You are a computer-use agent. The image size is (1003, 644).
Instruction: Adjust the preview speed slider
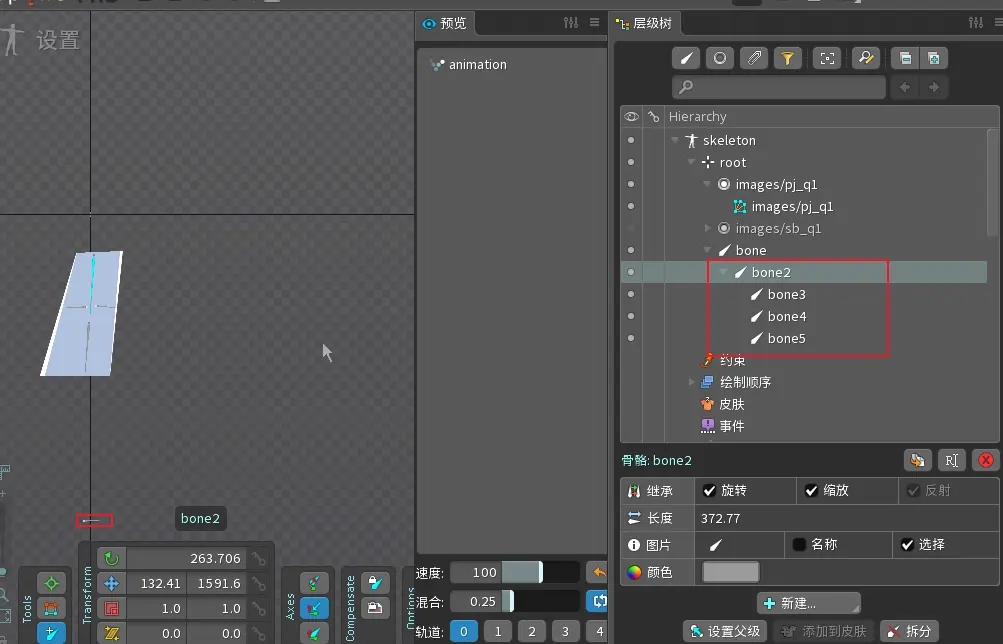click(541, 572)
